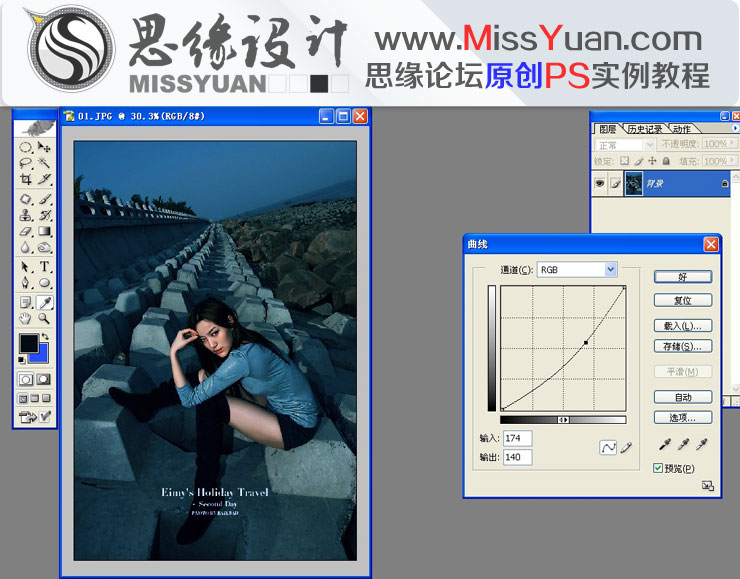Click the 载入(L)... button
The width and height of the screenshot is (740, 579).
coord(682,326)
